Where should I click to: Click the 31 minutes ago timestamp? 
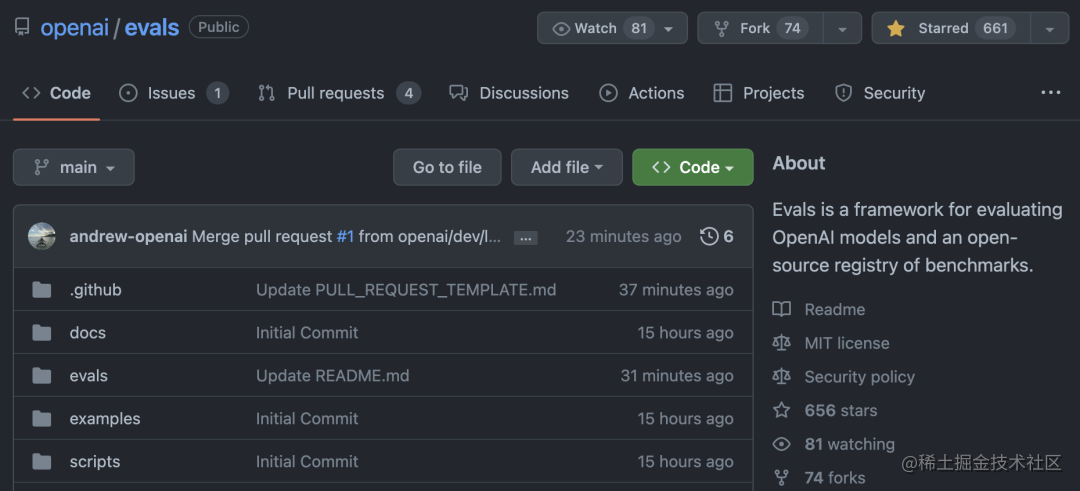[x=677, y=376]
